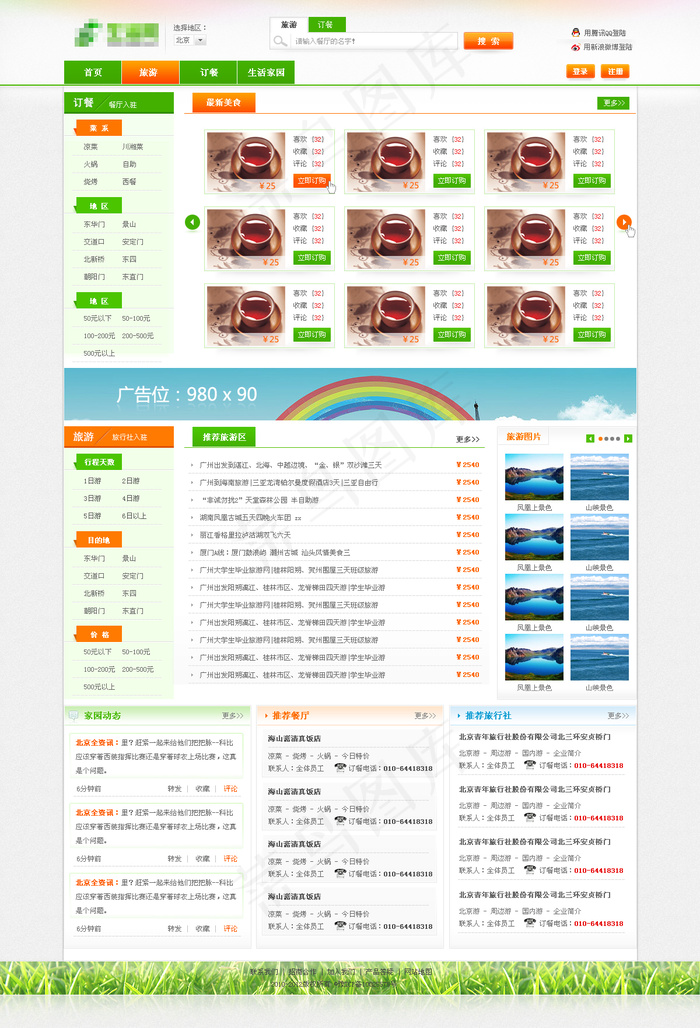Click the green left arrow of food carousel

tap(193, 222)
